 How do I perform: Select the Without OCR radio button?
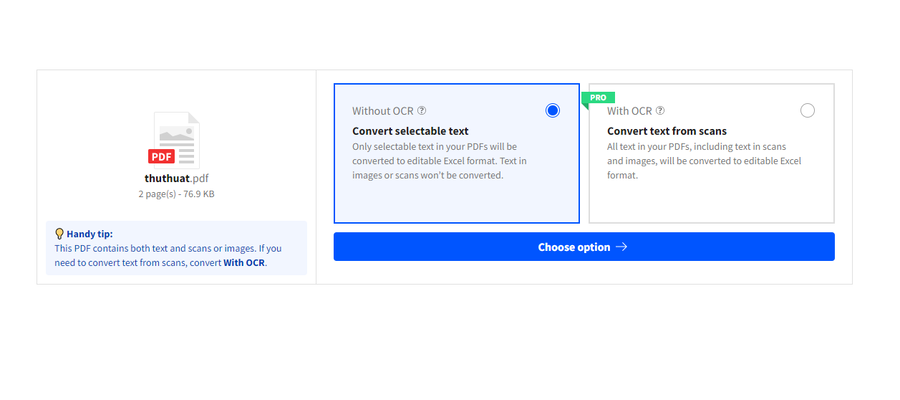point(553,110)
